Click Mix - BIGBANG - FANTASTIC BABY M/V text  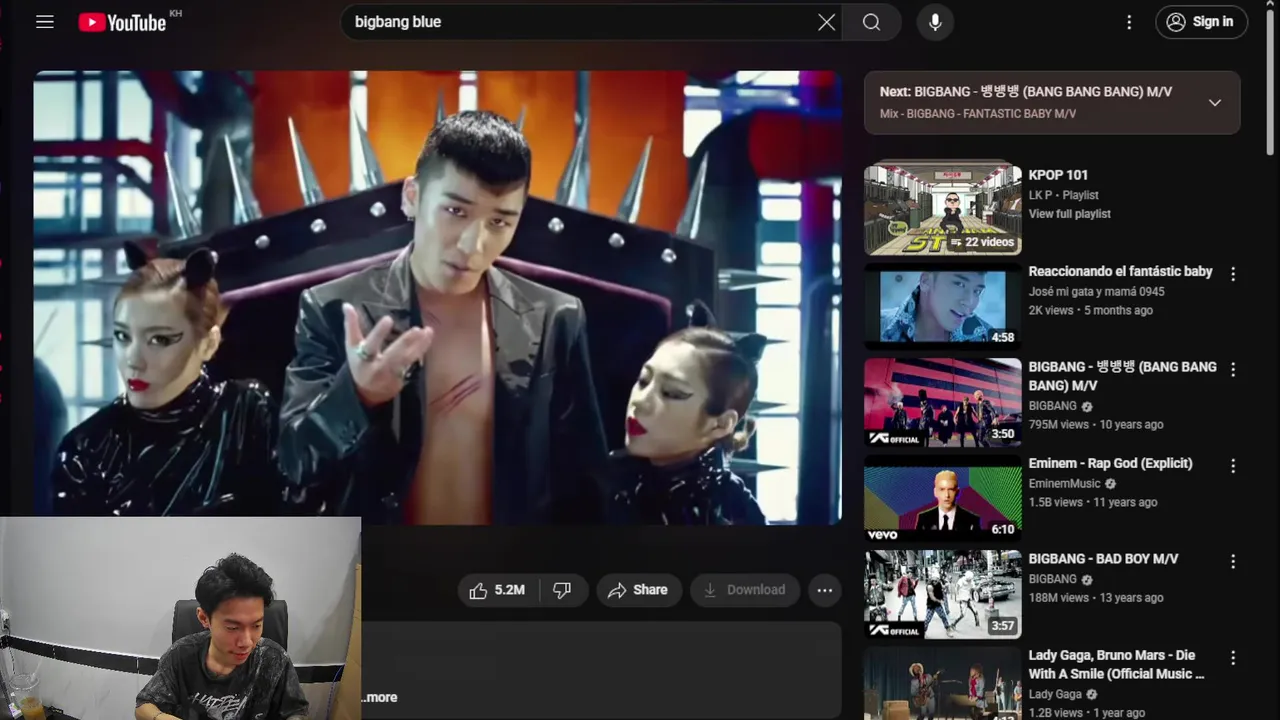(x=978, y=114)
